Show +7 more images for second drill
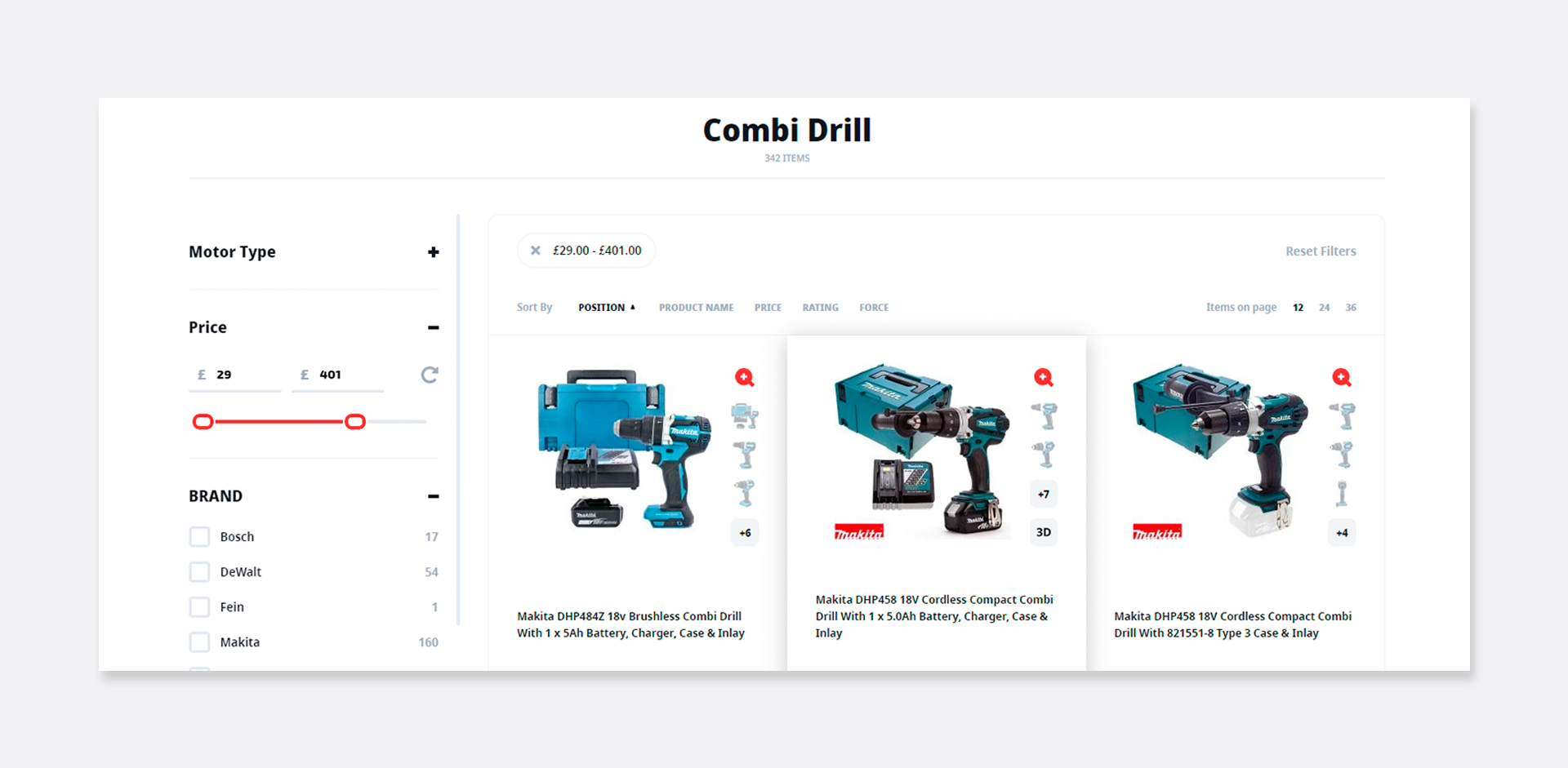This screenshot has width=1568, height=768. [x=1043, y=495]
